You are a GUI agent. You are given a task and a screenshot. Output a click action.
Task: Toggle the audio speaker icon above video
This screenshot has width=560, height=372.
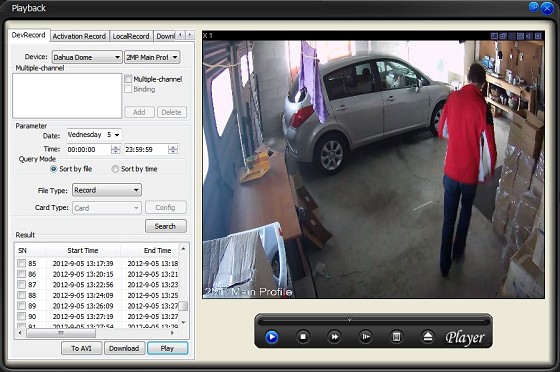coord(529,36)
